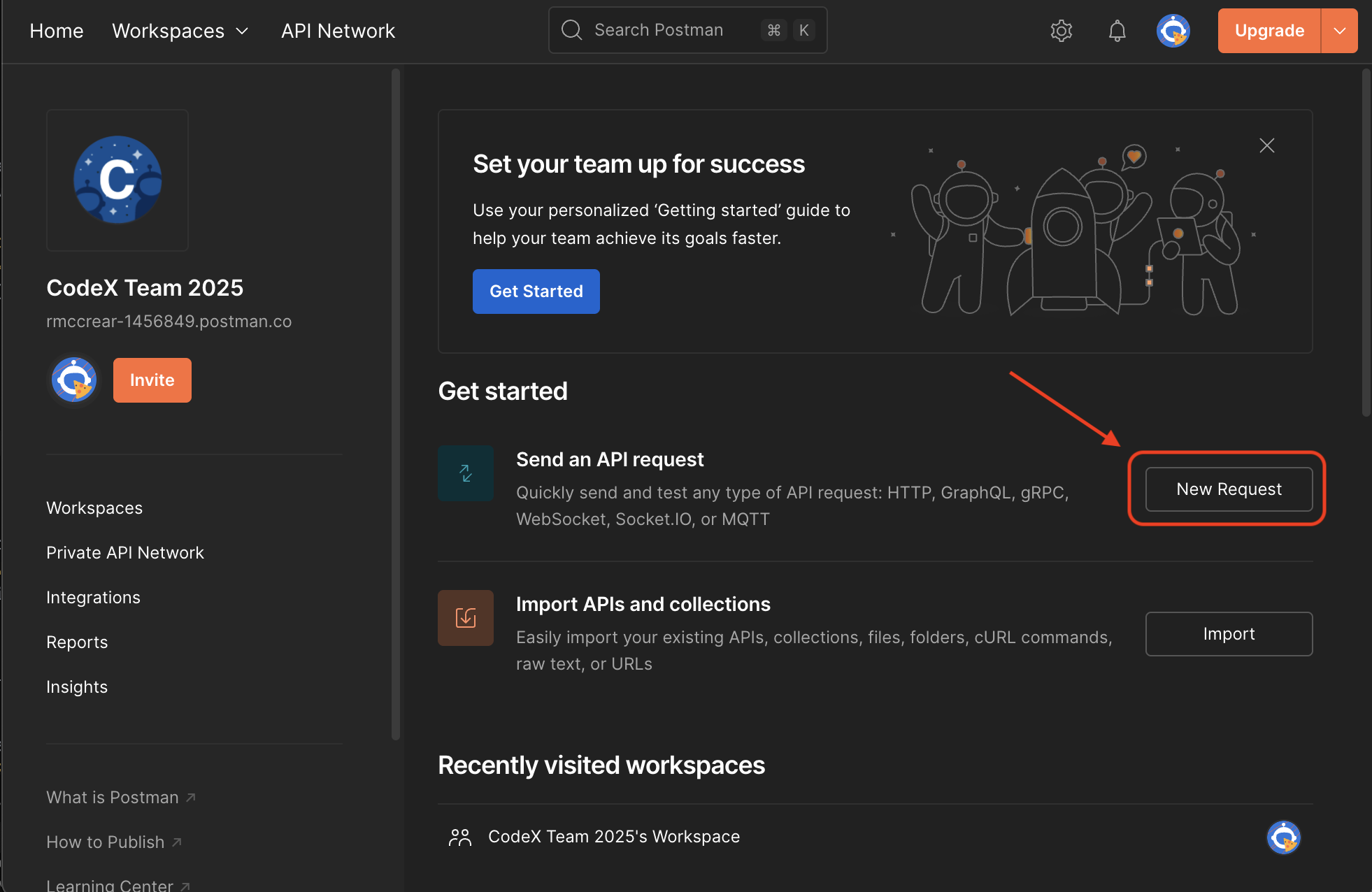Click the team workspace people icon
The image size is (1372, 892).
pyautogui.click(x=459, y=837)
